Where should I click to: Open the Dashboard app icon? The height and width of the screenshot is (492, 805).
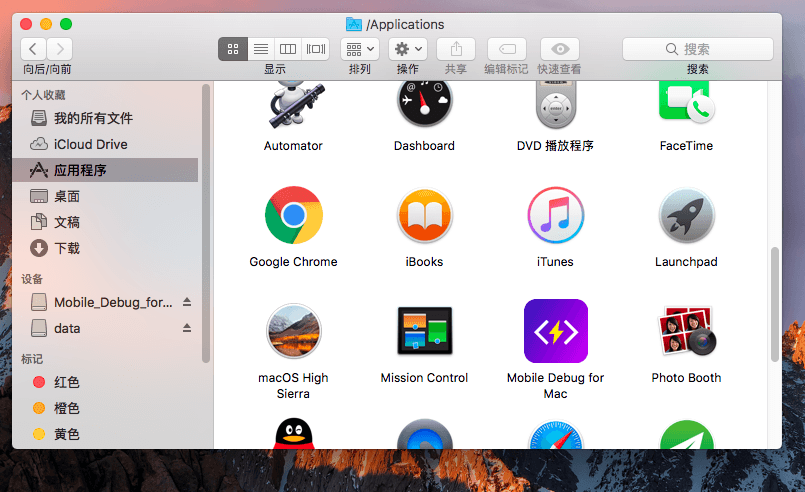pyautogui.click(x=424, y=104)
